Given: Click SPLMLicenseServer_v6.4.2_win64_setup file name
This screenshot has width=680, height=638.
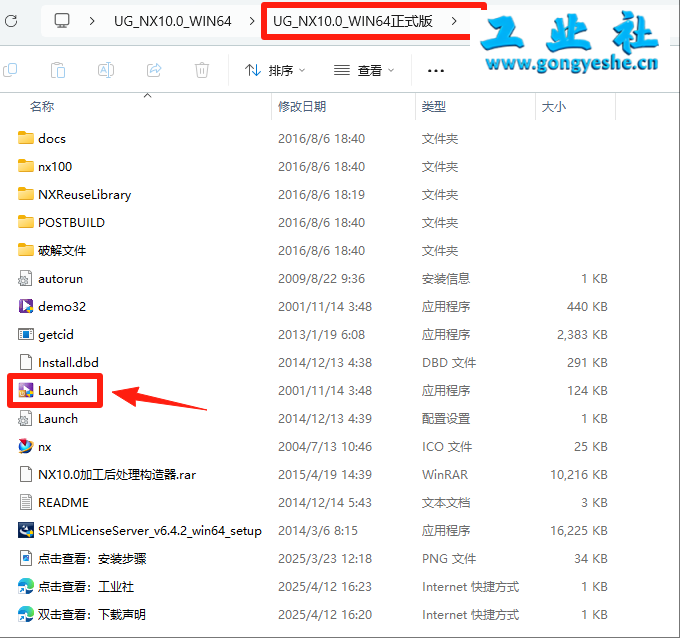Looking at the screenshot, I should tap(150, 531).
